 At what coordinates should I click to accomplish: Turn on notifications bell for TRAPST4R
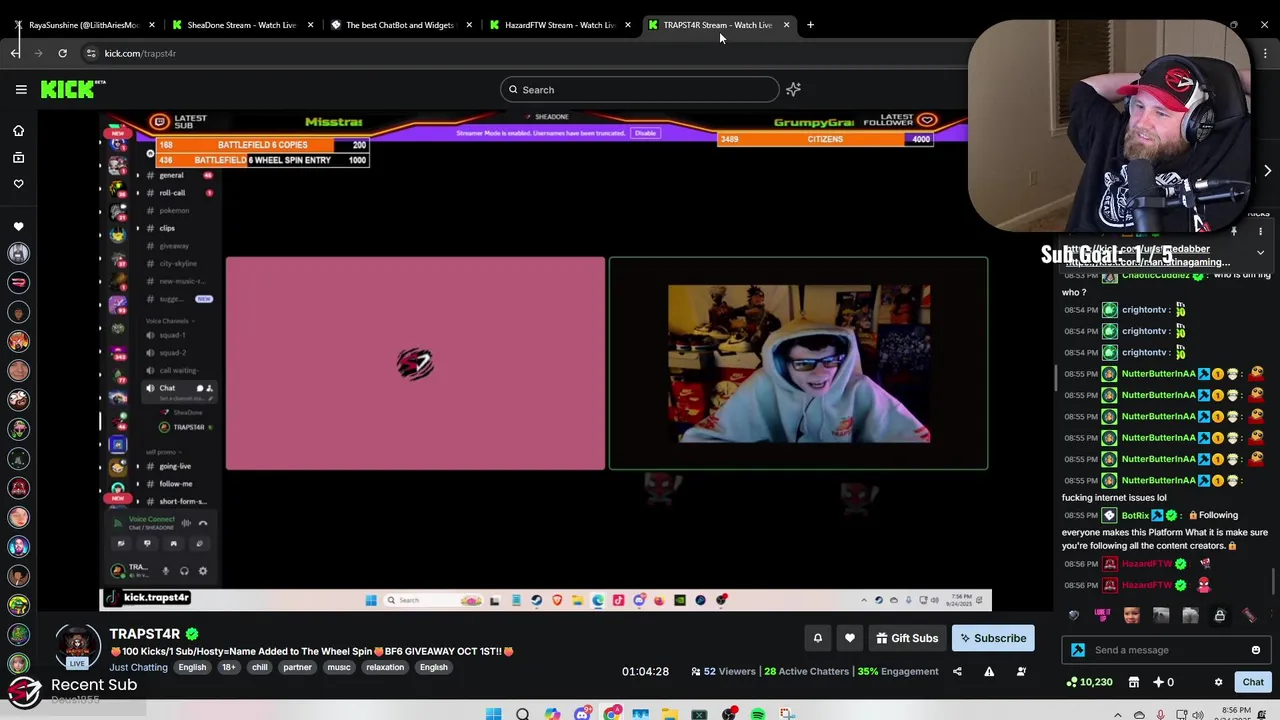click(817, 638)
